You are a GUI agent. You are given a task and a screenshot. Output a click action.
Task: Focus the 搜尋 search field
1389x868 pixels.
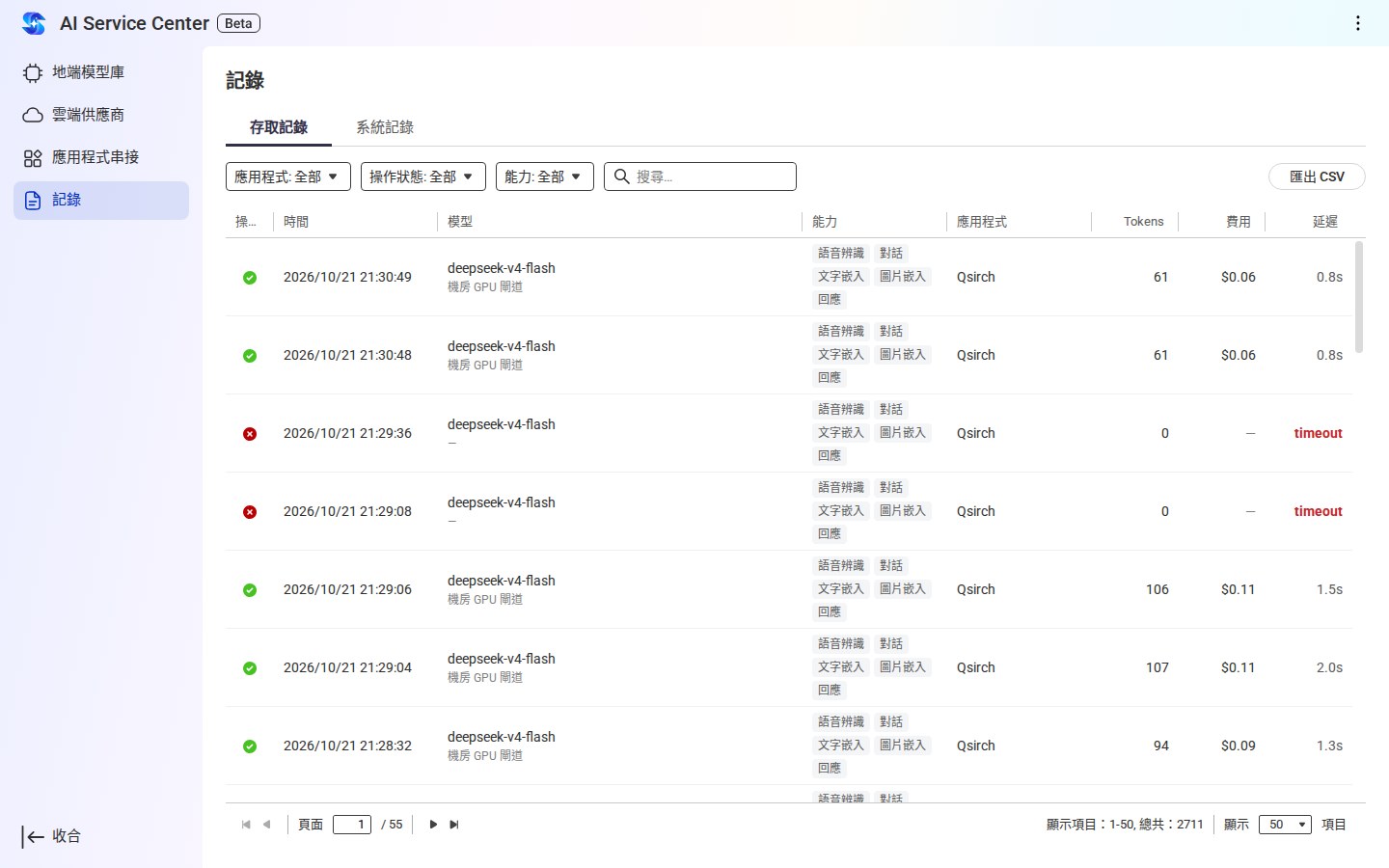pyautogui.click(x=700, y=176)
